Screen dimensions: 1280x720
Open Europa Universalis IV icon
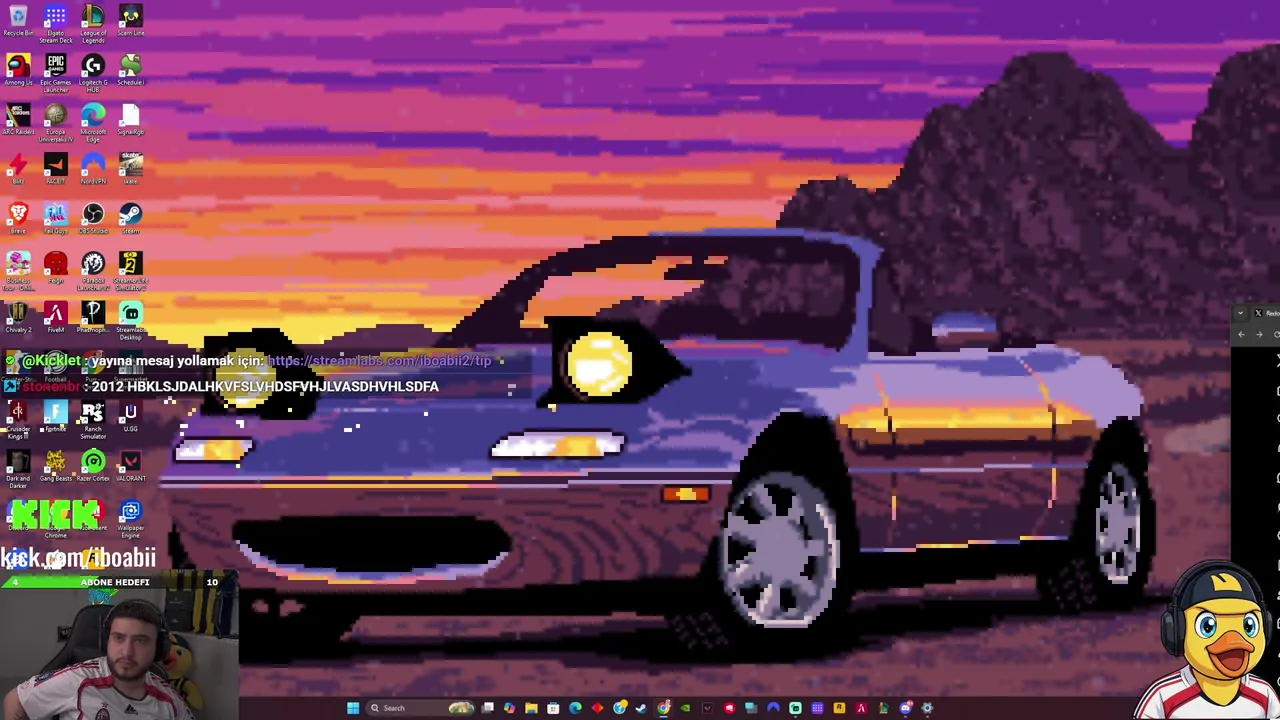tap(55, 123)
